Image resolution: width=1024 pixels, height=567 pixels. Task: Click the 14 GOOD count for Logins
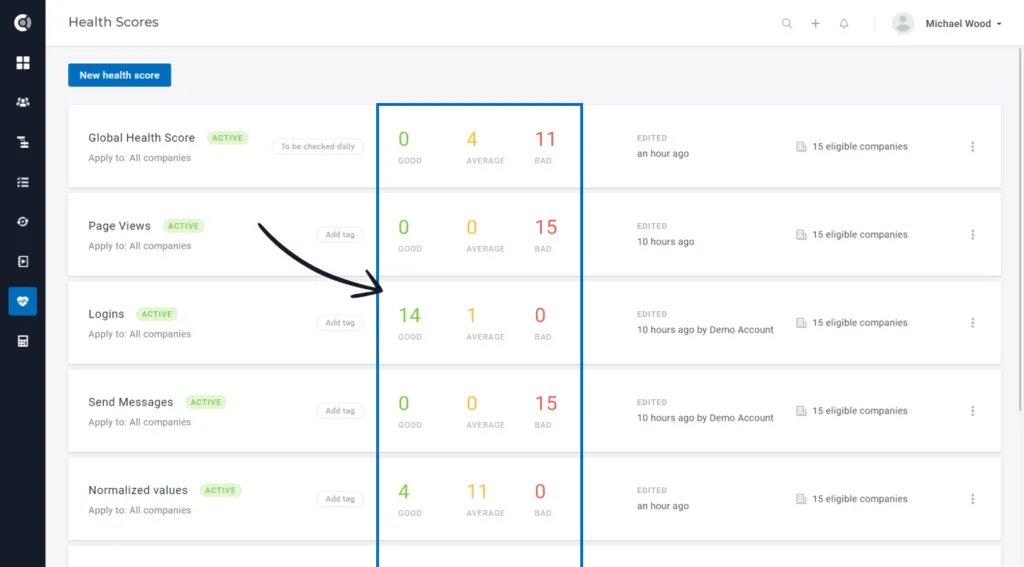[x=409, y=316]
